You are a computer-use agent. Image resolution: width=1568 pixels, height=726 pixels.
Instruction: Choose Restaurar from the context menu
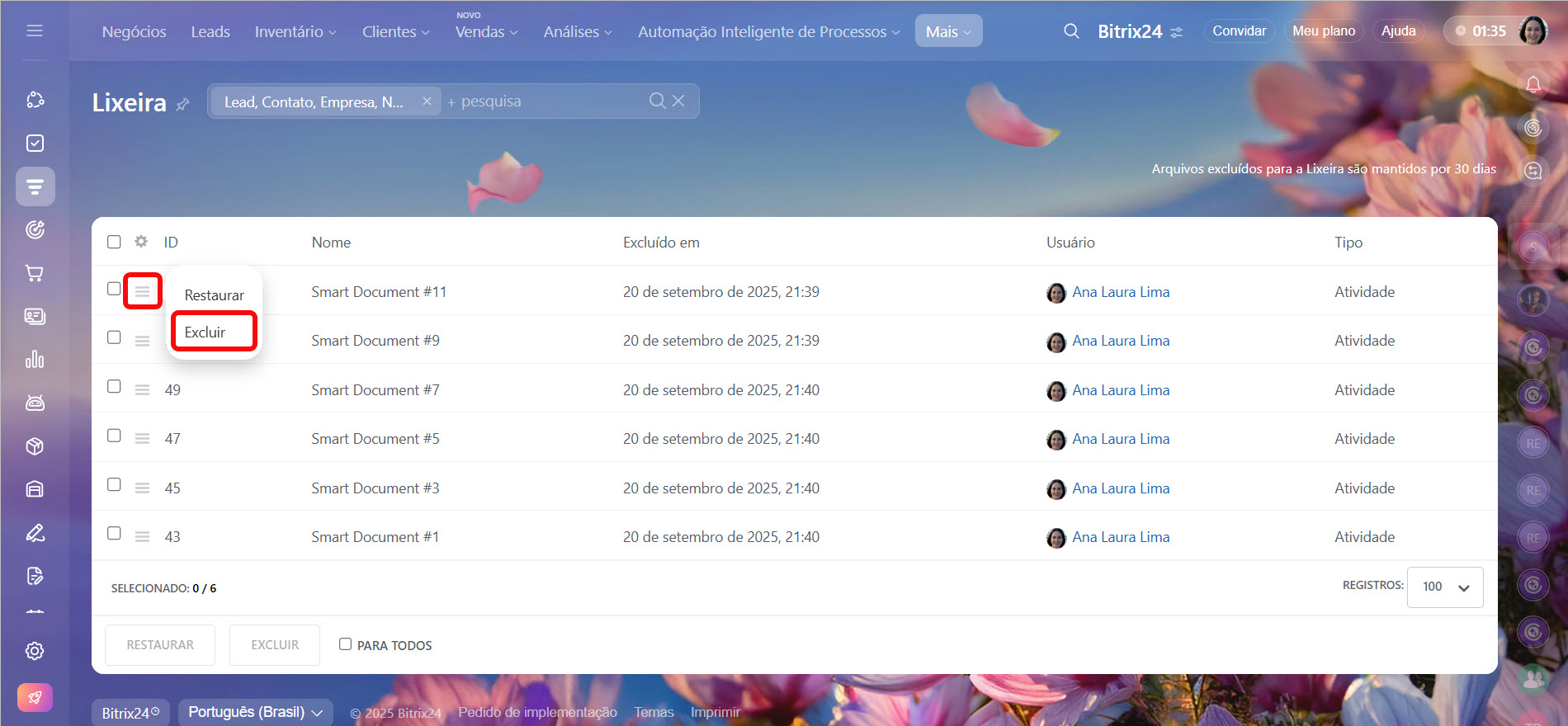(x=214, y=295)
